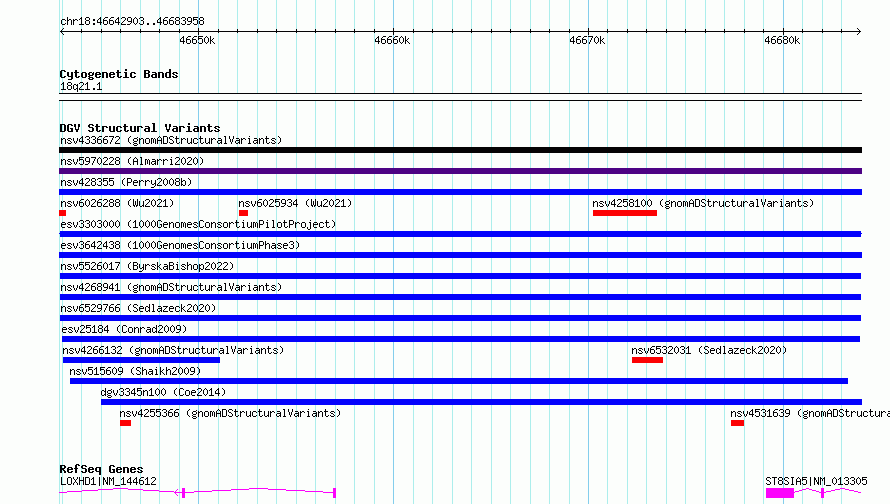Click the nsv4258100 red variant bar

[x=625, y=213]
